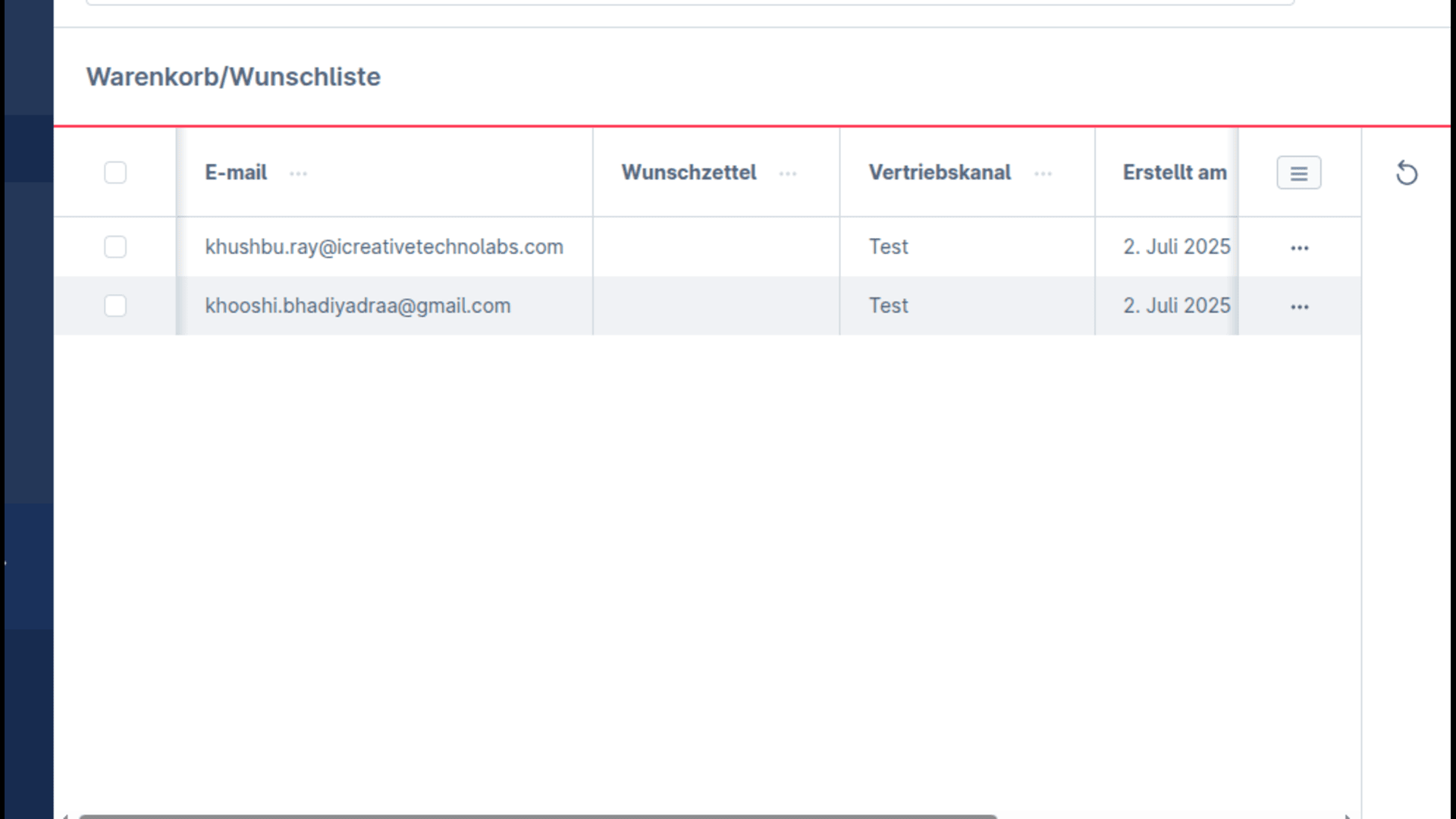Sort by the Vertriebskanal column header
1456x819 pixels.
[x=940, y=172]
